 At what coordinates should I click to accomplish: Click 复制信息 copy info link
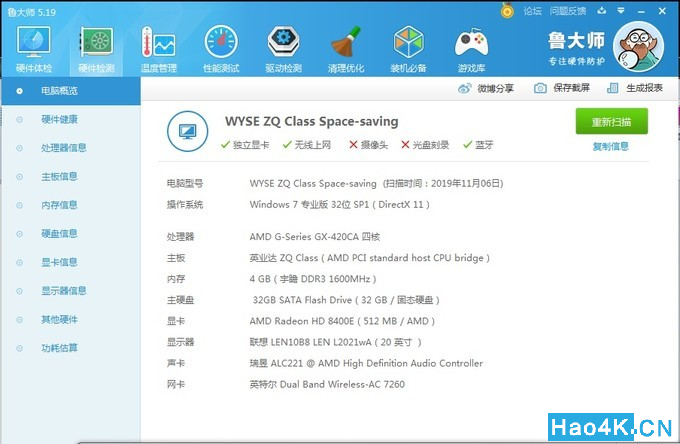(611, 147)
